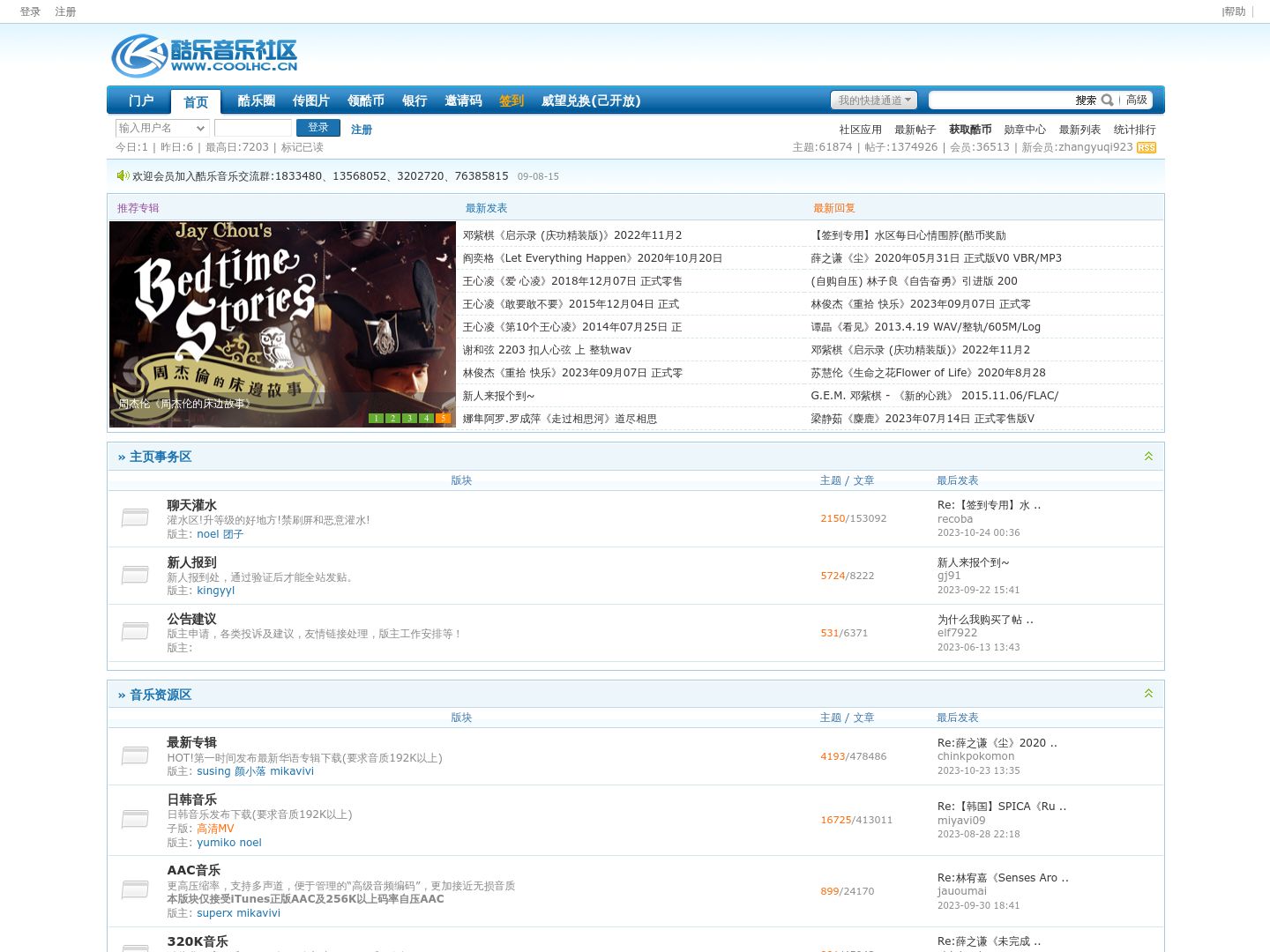
Task: Open the 签到 nav tab
Action: [512, 100]
